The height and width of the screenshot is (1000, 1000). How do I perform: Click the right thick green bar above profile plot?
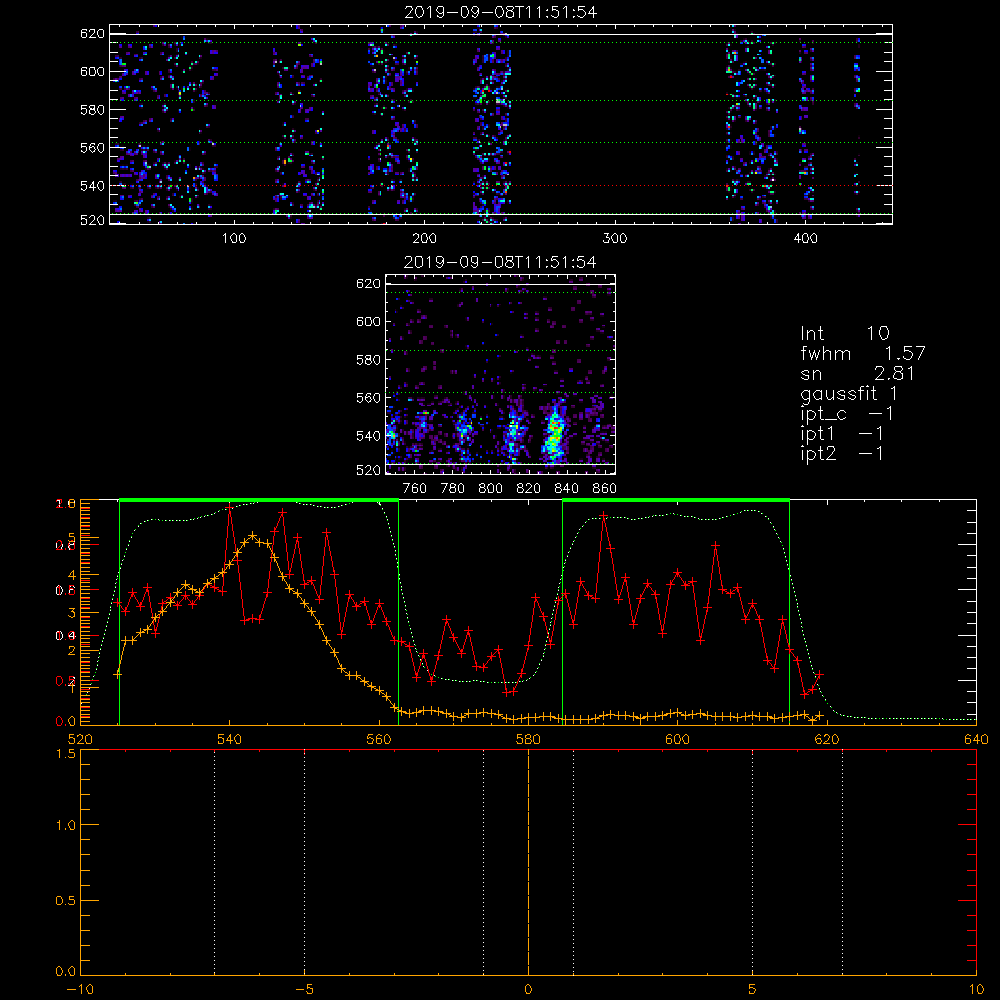pyautogui.click(x=676, y=500)
